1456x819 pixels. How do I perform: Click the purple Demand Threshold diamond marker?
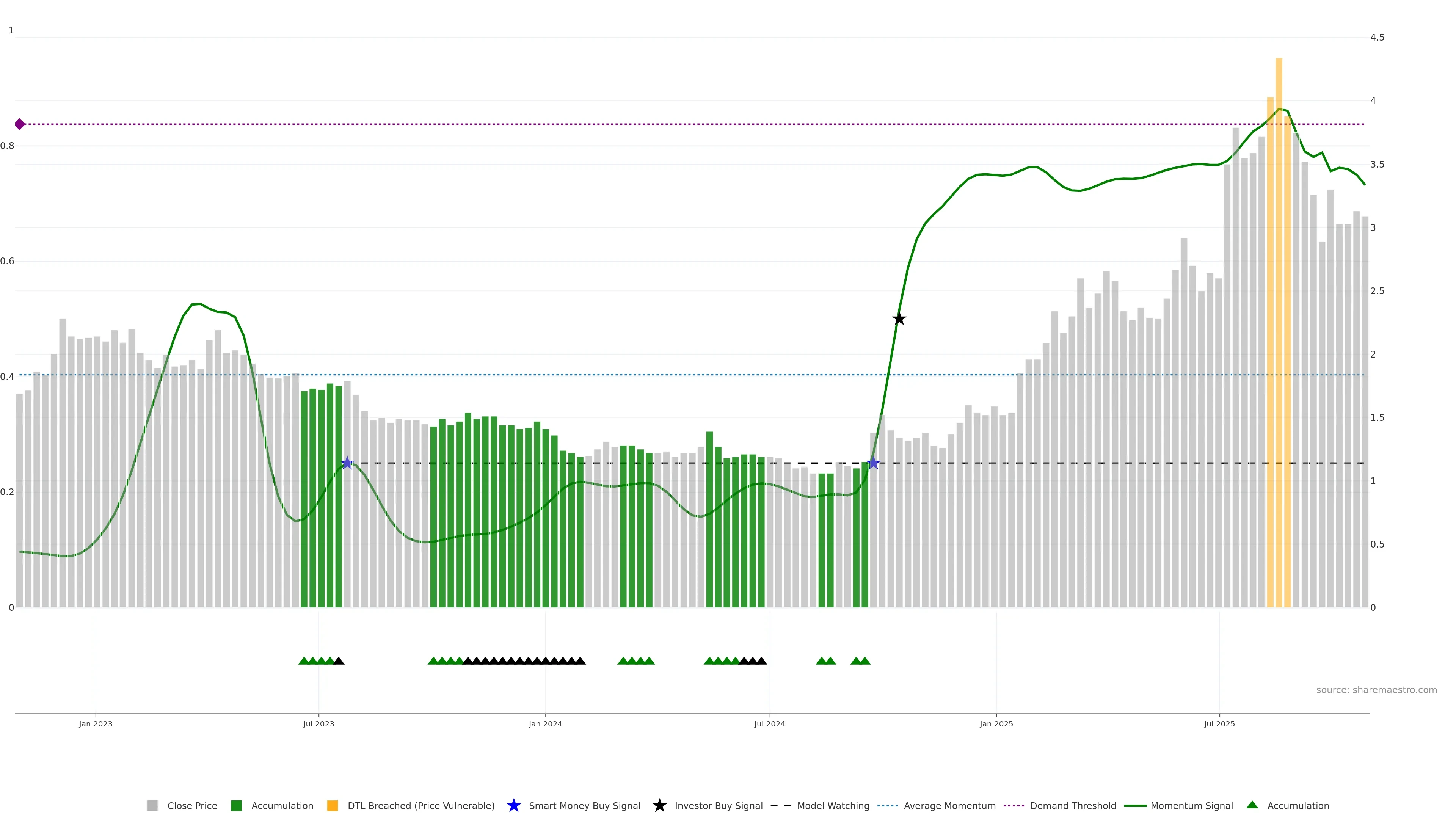[x=20, y=124]
